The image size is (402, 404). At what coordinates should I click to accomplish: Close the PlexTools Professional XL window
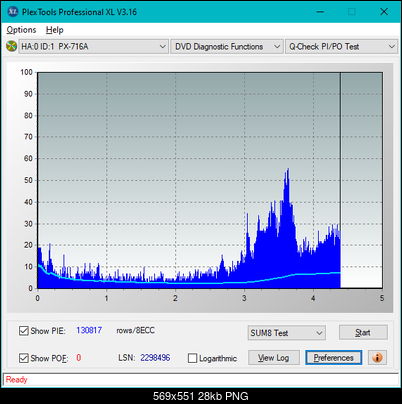pyautogui.click(x=384, y=12)
